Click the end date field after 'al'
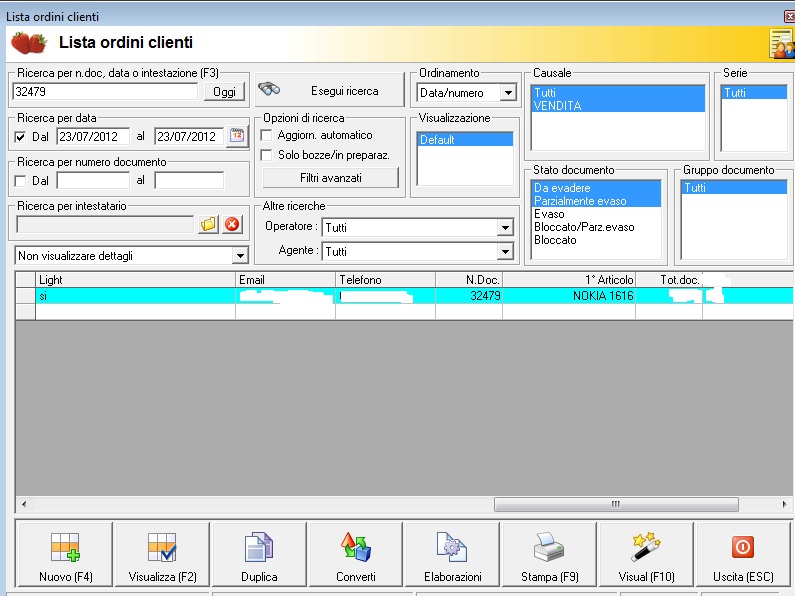The width and height of the screenshot is (795, 596). pos(189,136)
